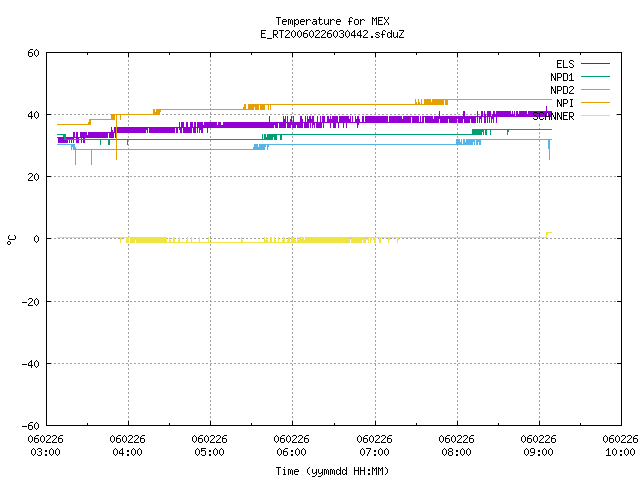The width and height of the screenshot is (640, 480).
Task: Click the y-axis label -60
Action: click(31, 426)
